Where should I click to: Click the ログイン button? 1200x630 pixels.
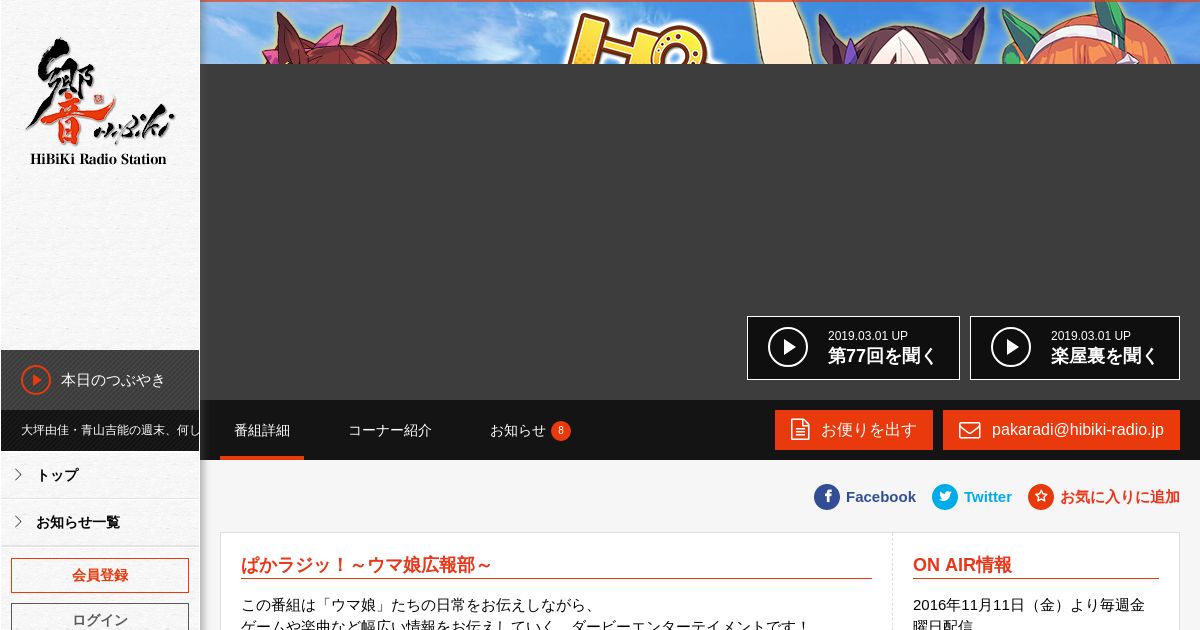tap(100, 617)
